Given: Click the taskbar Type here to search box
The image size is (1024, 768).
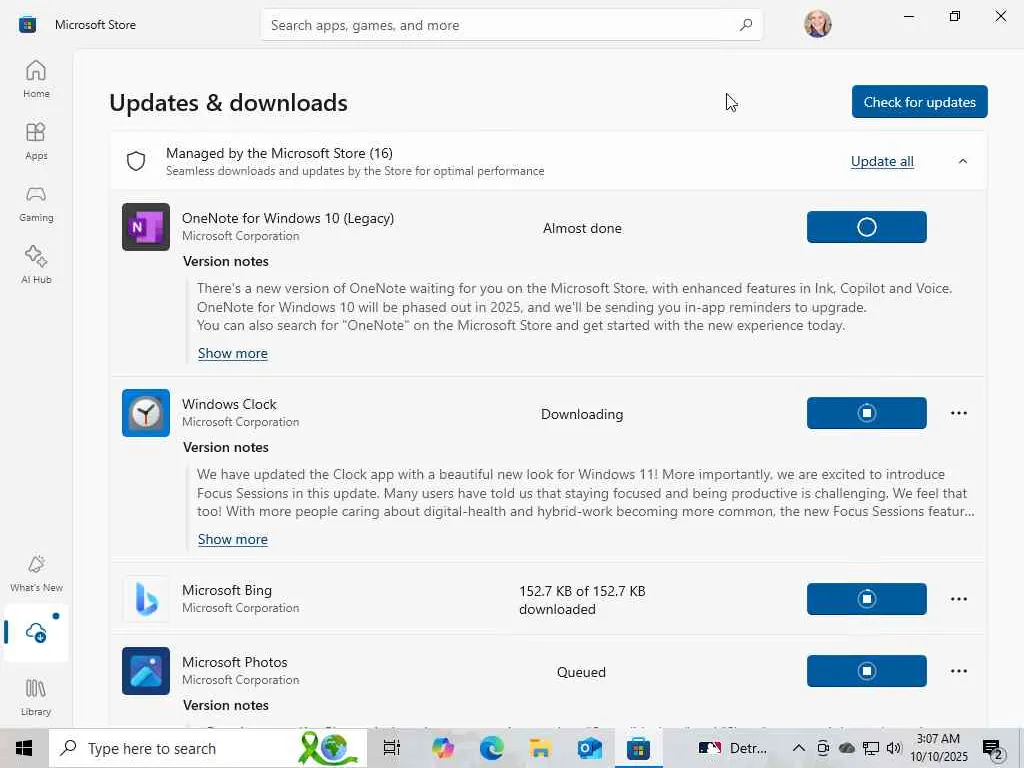Looking at the screenshot, I should 208,748.
